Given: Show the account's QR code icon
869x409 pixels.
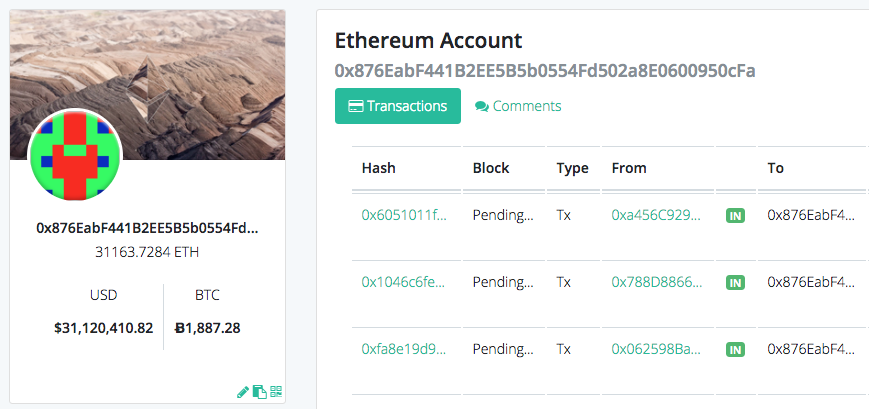Looking at the screenshot, I should 276,392.
